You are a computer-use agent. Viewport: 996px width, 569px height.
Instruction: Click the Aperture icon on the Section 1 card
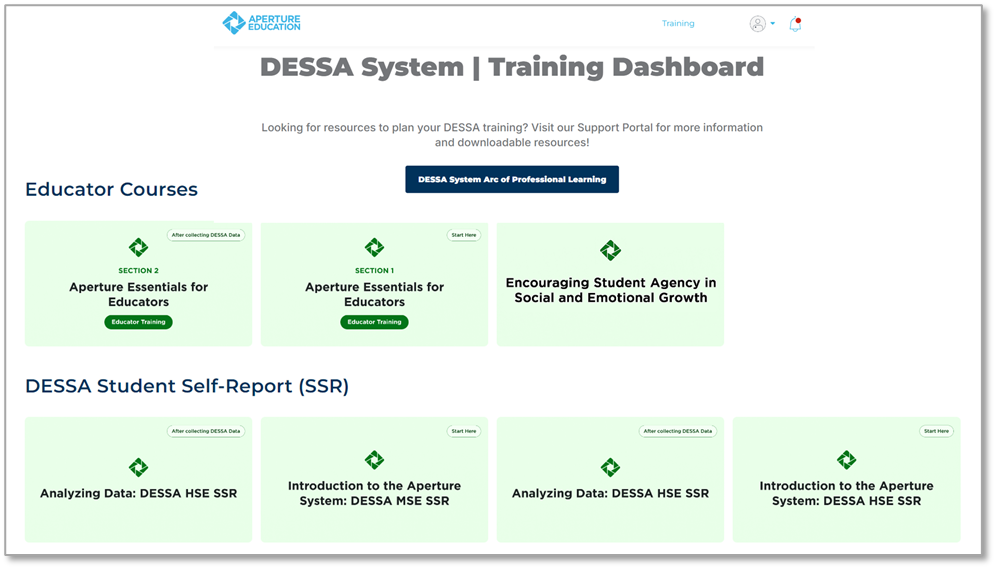click(374, 247)
